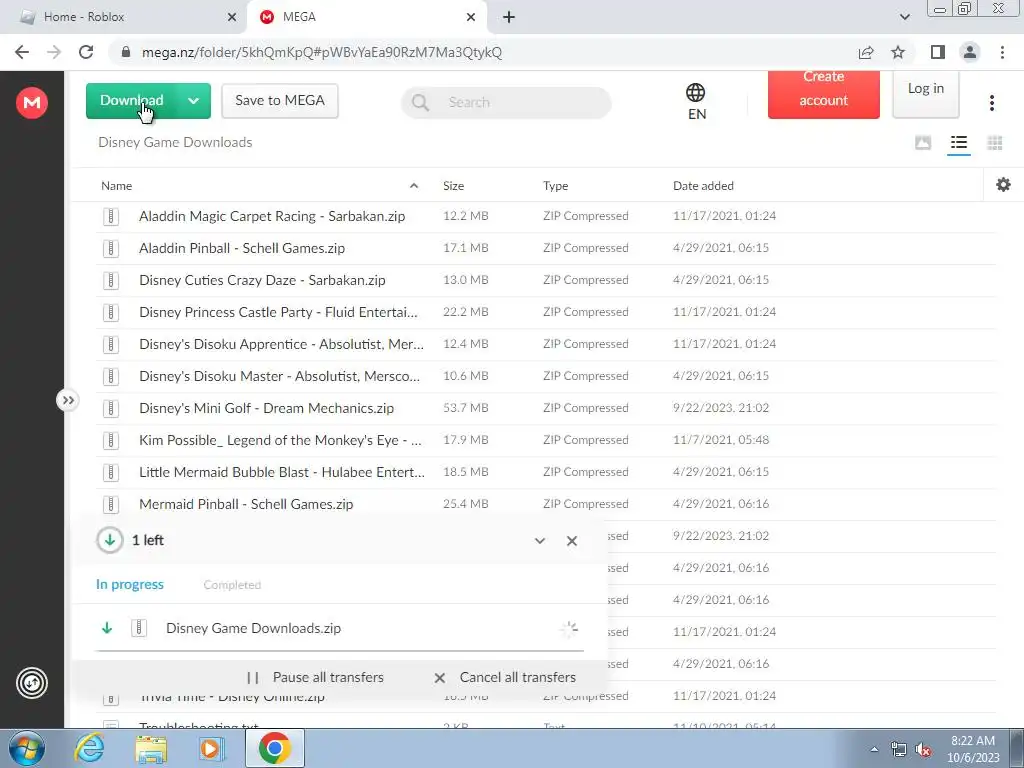Toggle the browser side panel icon

[x=938, y=52]
